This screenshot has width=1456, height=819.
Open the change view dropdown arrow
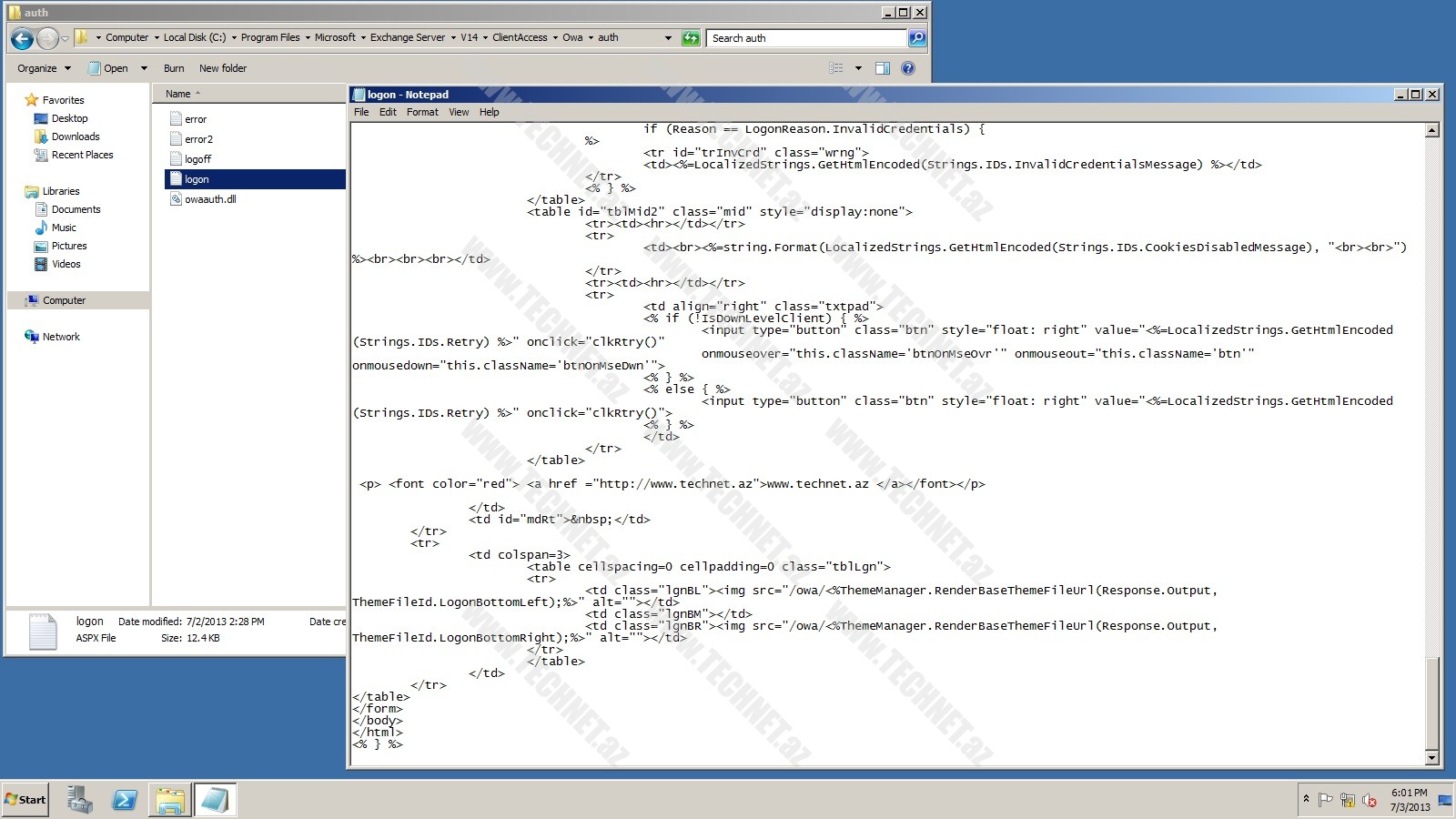pos(858,68)
